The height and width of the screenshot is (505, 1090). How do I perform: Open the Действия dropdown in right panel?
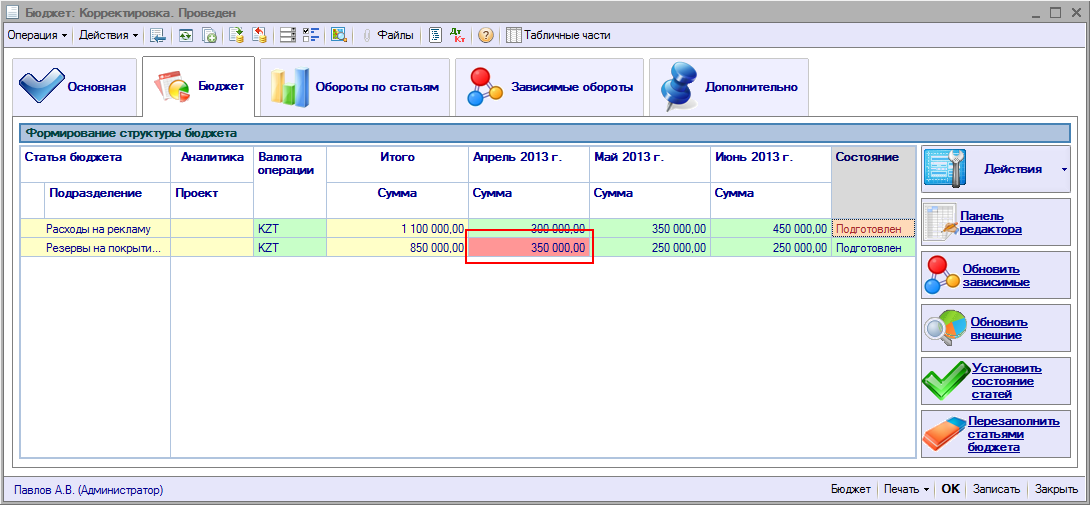pos(995,169)
